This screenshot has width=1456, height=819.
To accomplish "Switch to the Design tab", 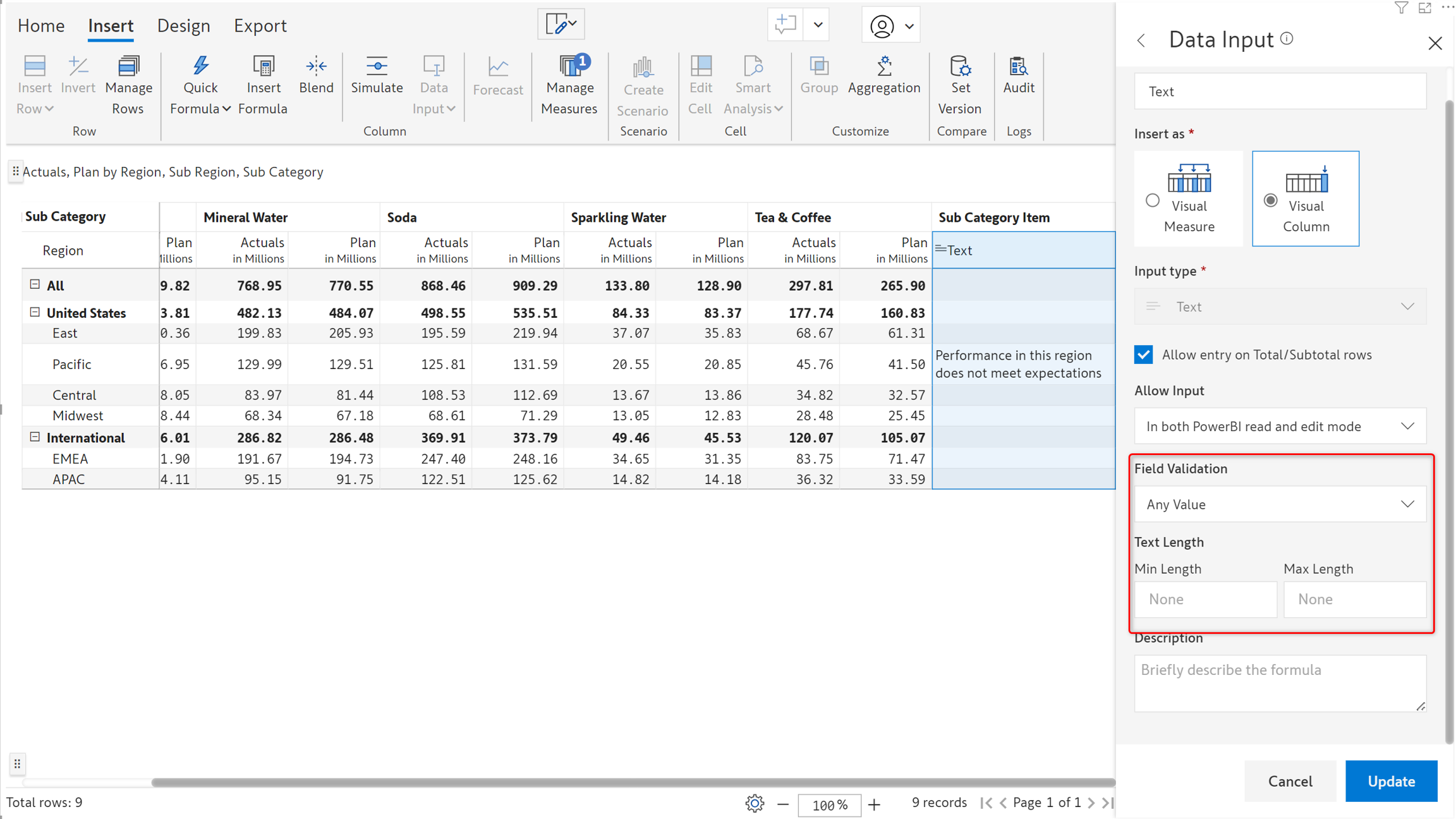I will [x=183, y=26].
